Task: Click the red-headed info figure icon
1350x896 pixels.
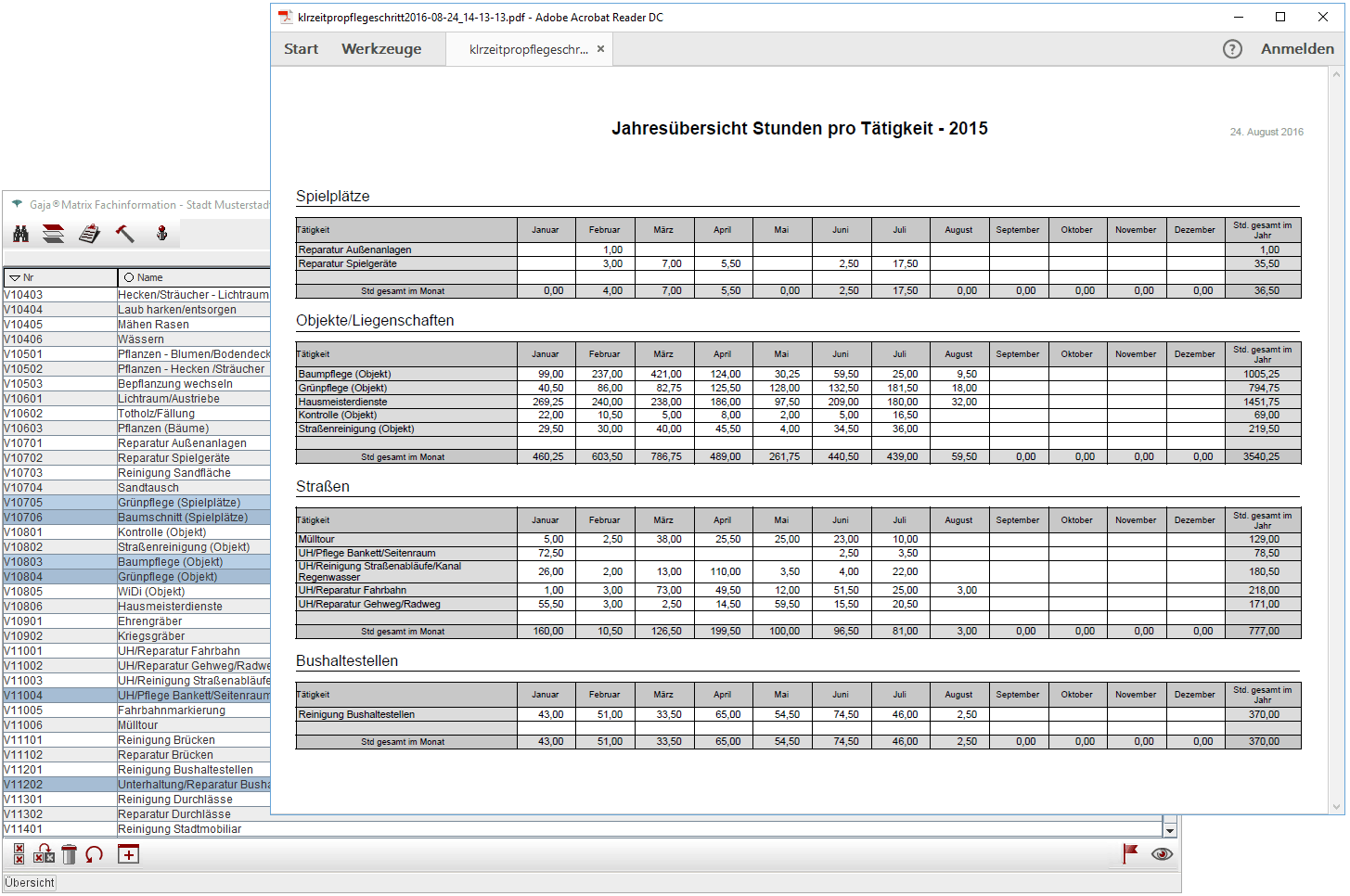Action: click(161, 234)
